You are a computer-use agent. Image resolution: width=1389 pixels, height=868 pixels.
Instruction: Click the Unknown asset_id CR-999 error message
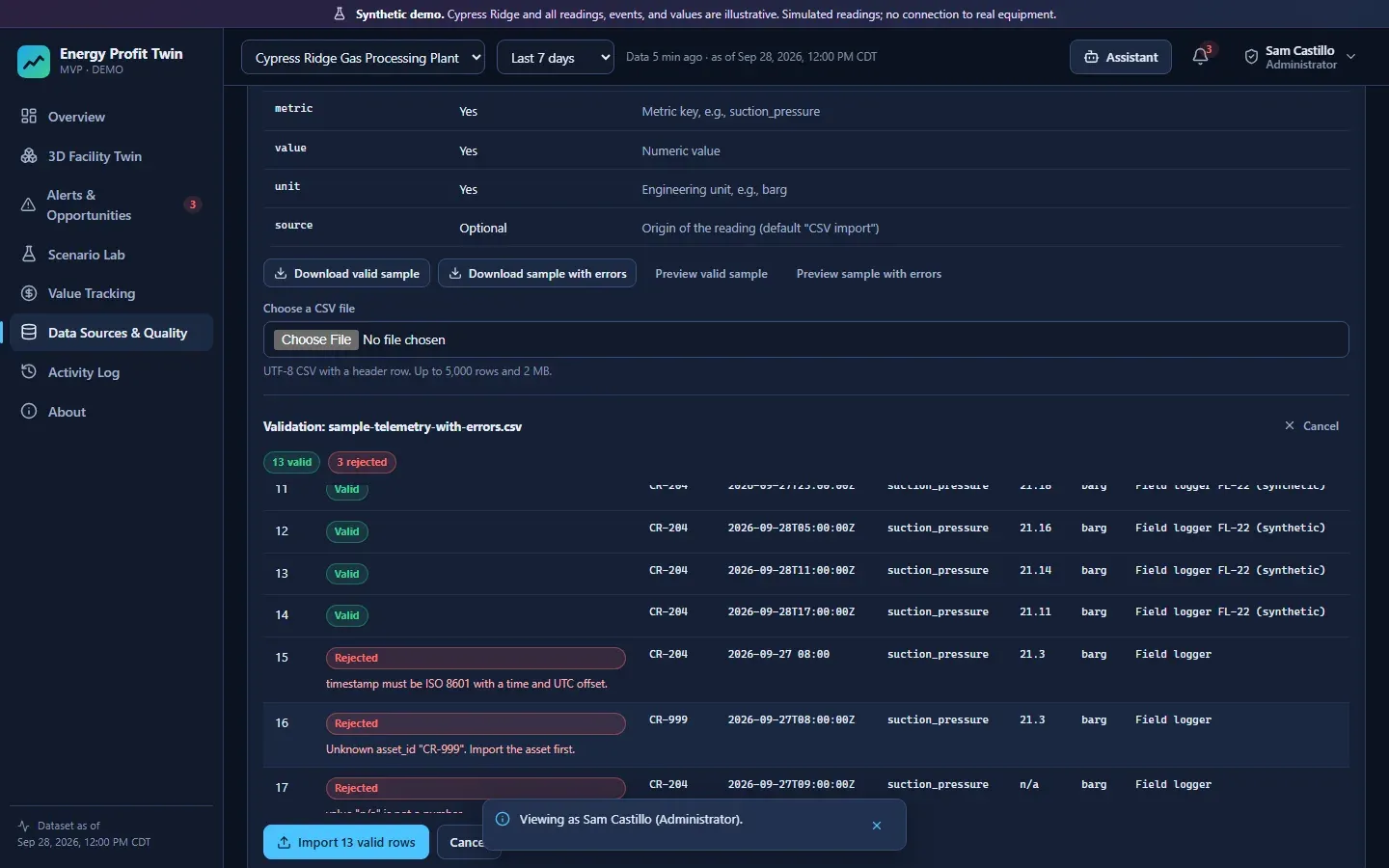click(450, 749)
